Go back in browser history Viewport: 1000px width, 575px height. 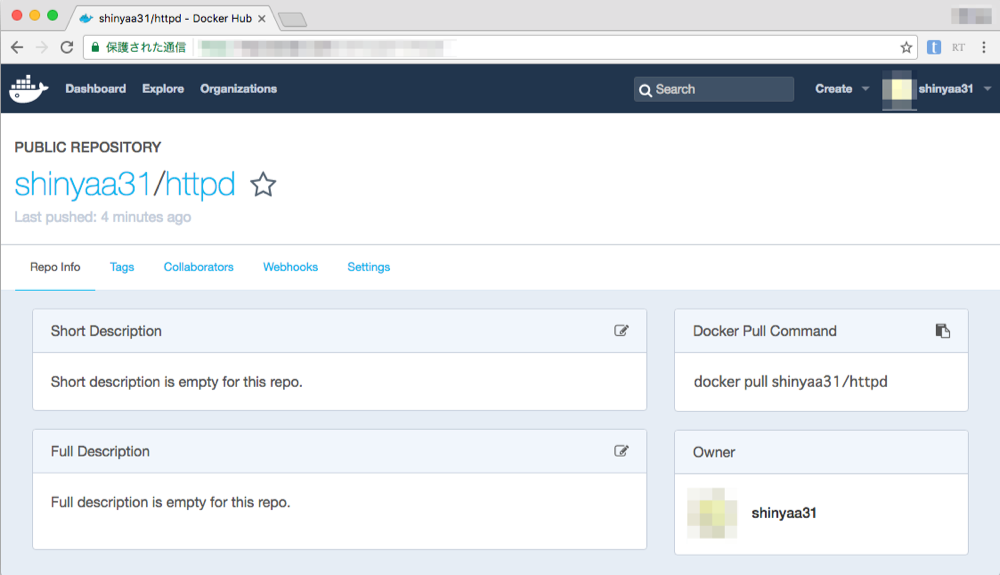tap(17, 47)
